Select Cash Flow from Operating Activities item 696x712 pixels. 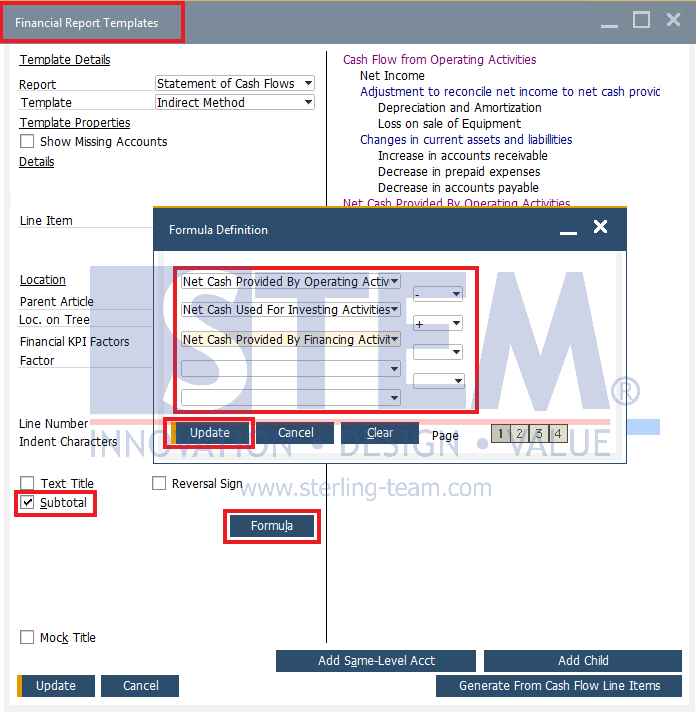[x=439, y=59]
